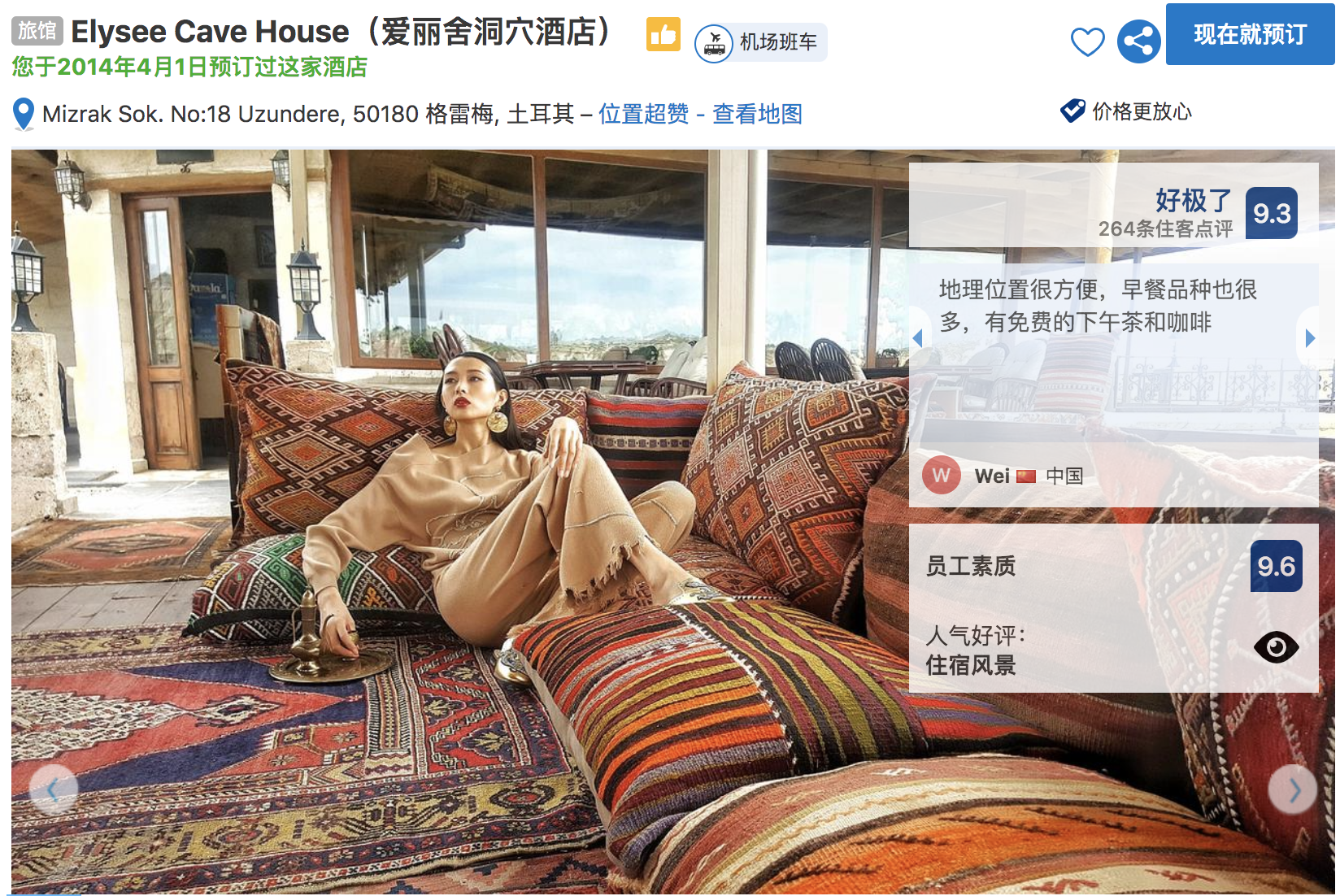
Task: Click the 9.6 员工素质 score badge
Action: click(x=1276, y=566)
